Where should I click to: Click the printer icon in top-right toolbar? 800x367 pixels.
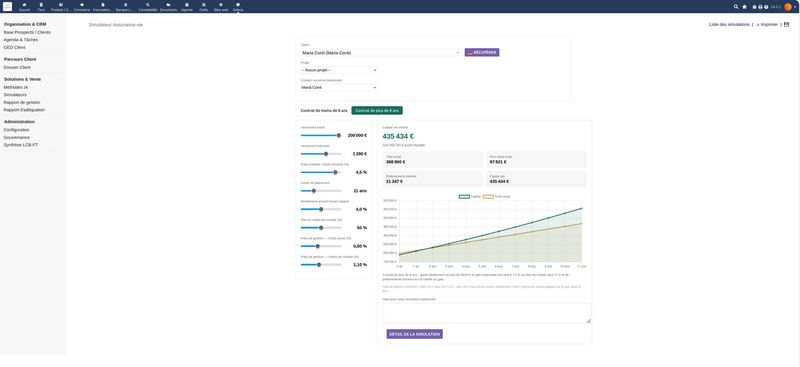(x=760, y=7)
